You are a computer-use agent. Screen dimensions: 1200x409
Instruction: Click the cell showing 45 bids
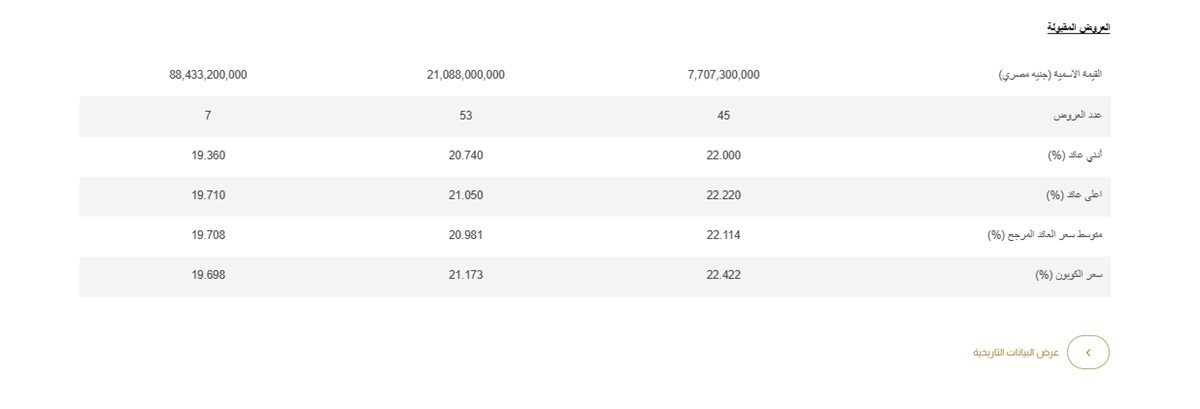(724, 116)
